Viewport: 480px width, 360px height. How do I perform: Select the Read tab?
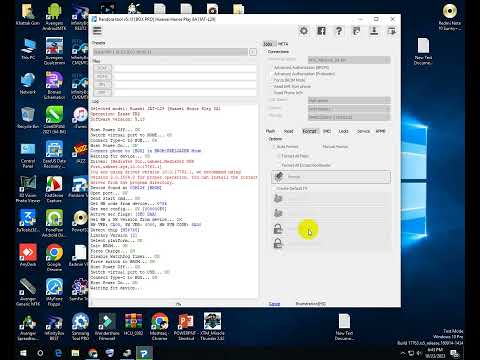click(x=288, y=131)
